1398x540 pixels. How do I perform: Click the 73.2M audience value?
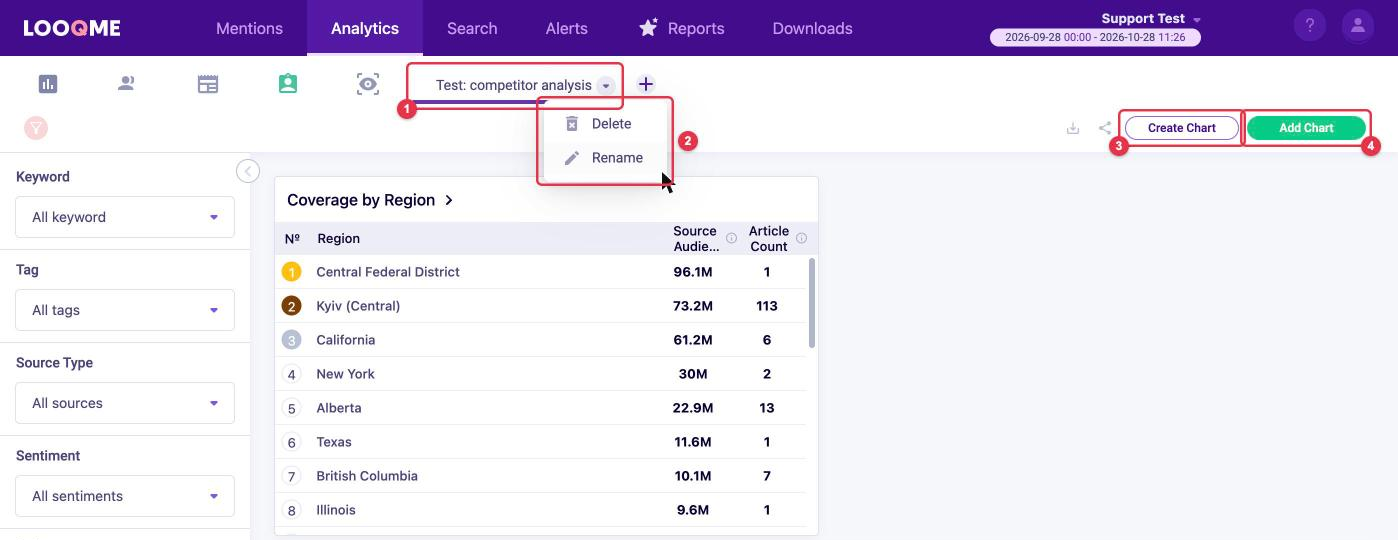point(693,306)
